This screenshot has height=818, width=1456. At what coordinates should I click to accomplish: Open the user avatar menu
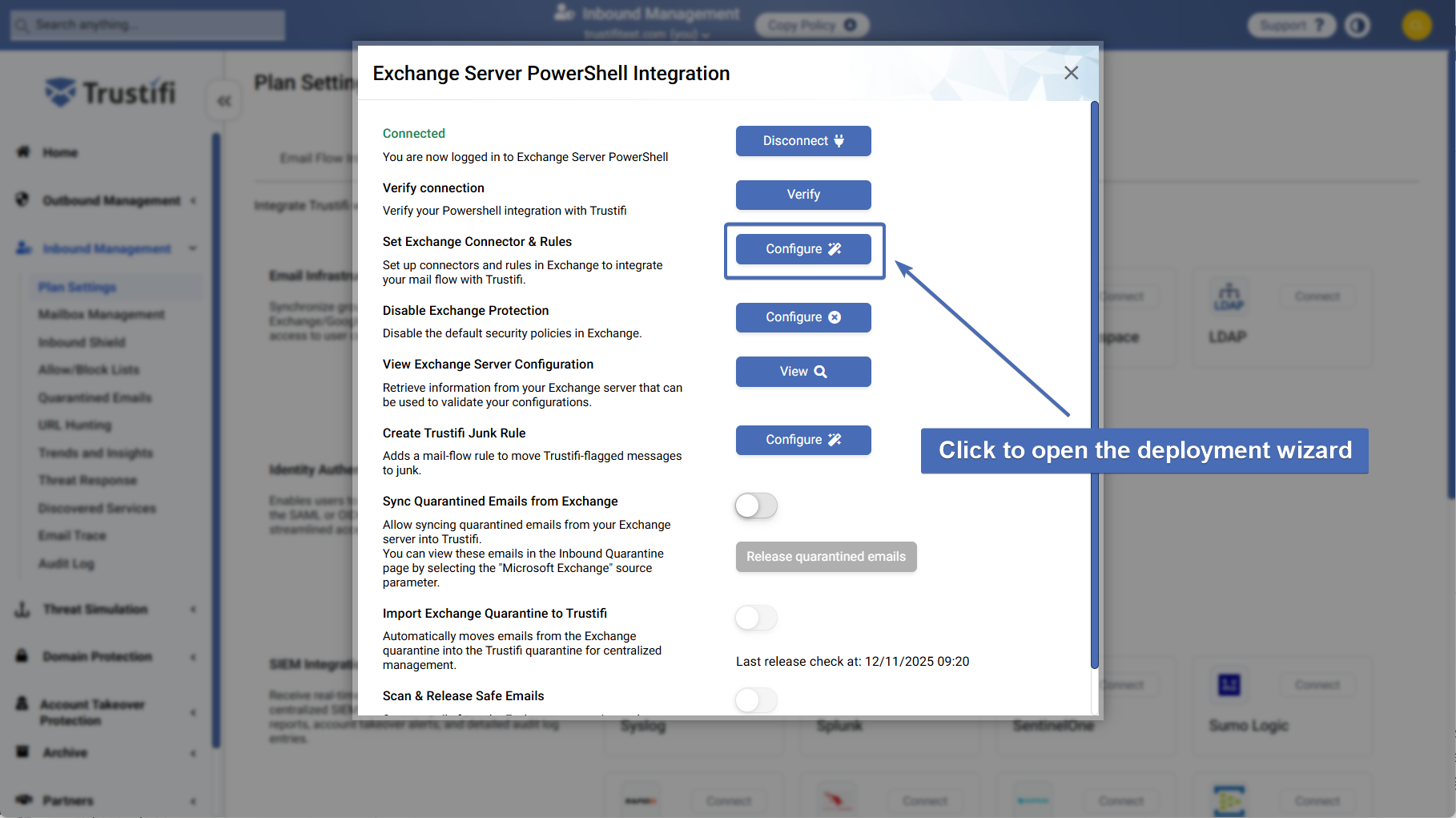tap(1417, 26)
